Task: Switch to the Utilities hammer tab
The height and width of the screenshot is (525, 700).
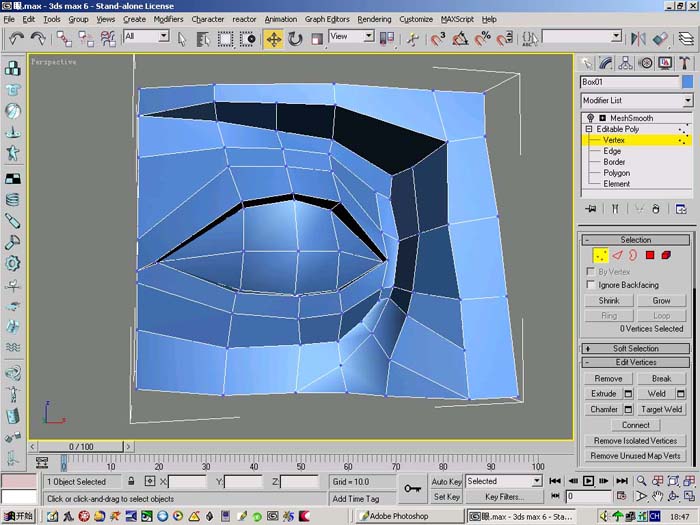Action: tap(685, 63)
